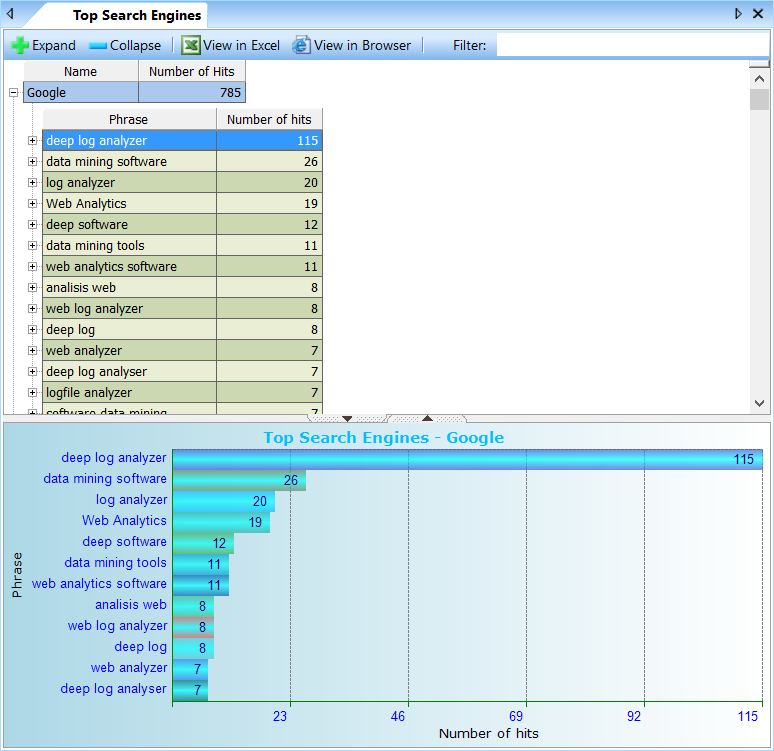
Task: Click the 26 hits table cell
Action: pyautogui.click(x=270, y=161)
